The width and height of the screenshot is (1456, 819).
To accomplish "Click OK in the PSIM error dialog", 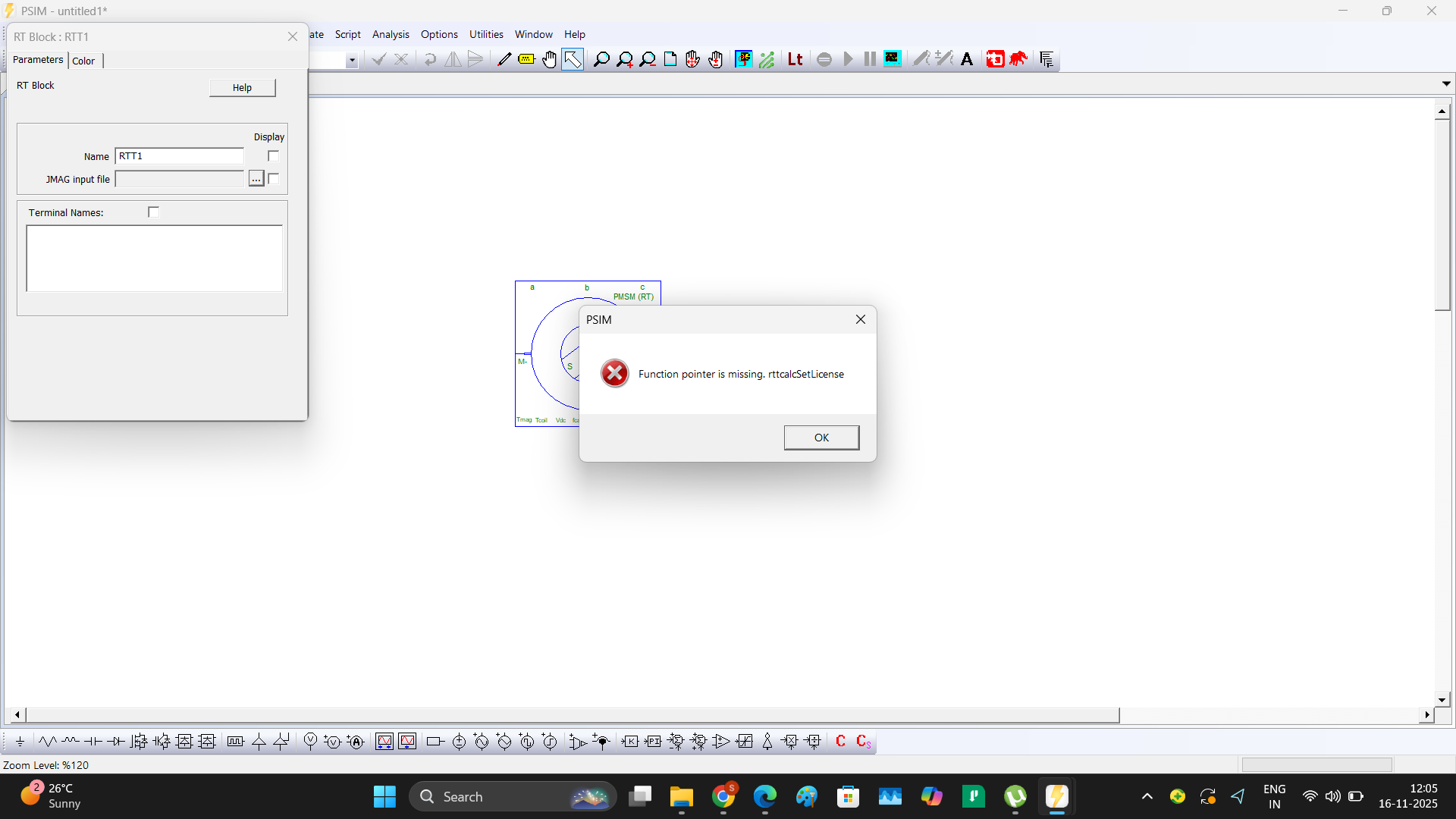I will pos(821,438).
